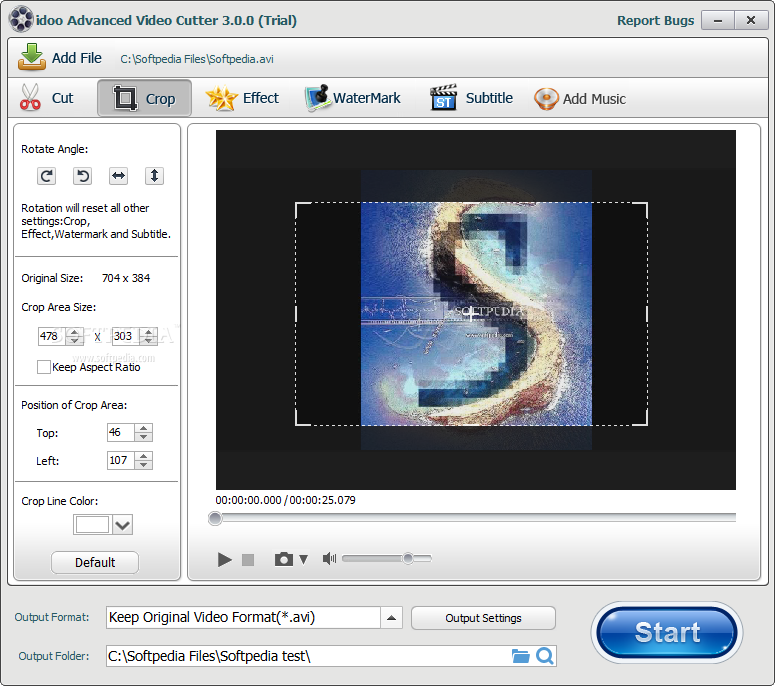The height and width of the screenshot is (686, 775).
Task: Click the volume slider handle
Action: [408, 558]
